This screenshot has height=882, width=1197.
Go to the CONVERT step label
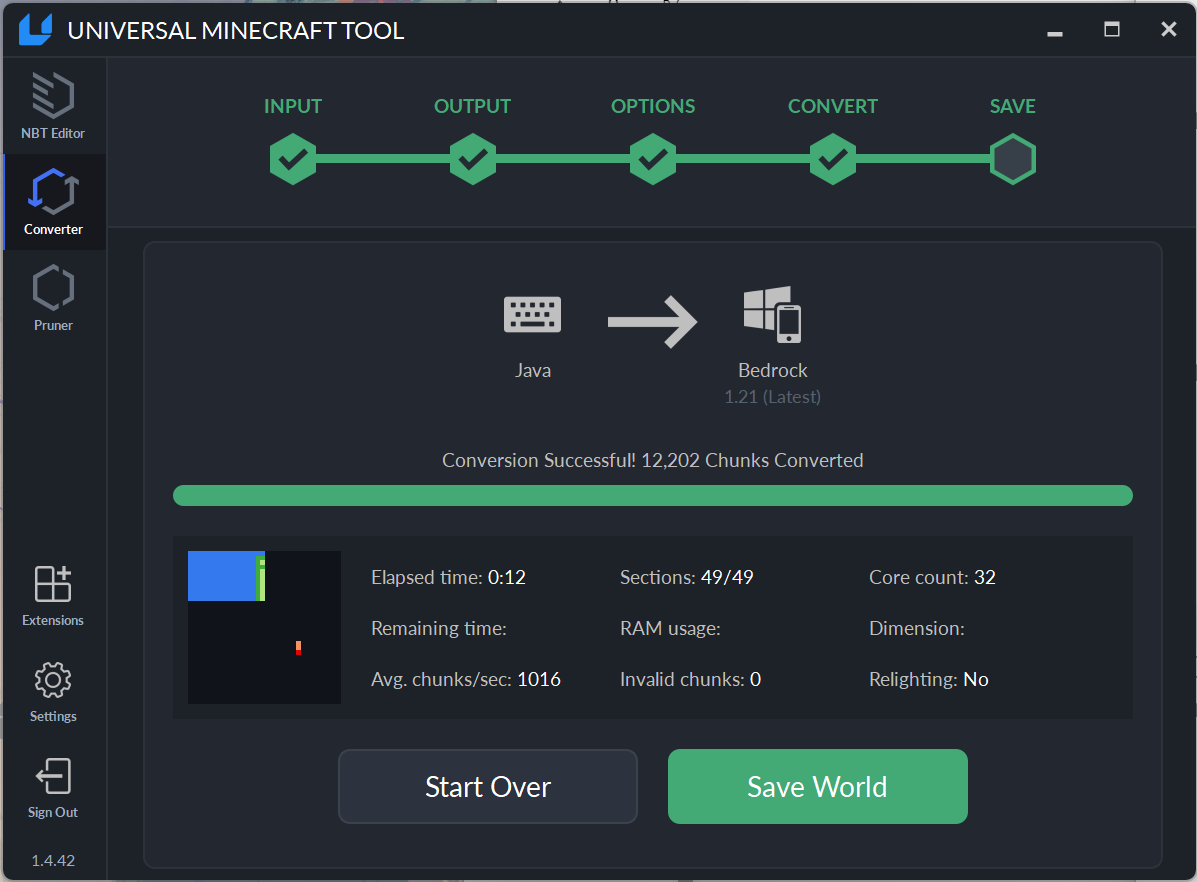pyautogui.click(x=833, y=106)
